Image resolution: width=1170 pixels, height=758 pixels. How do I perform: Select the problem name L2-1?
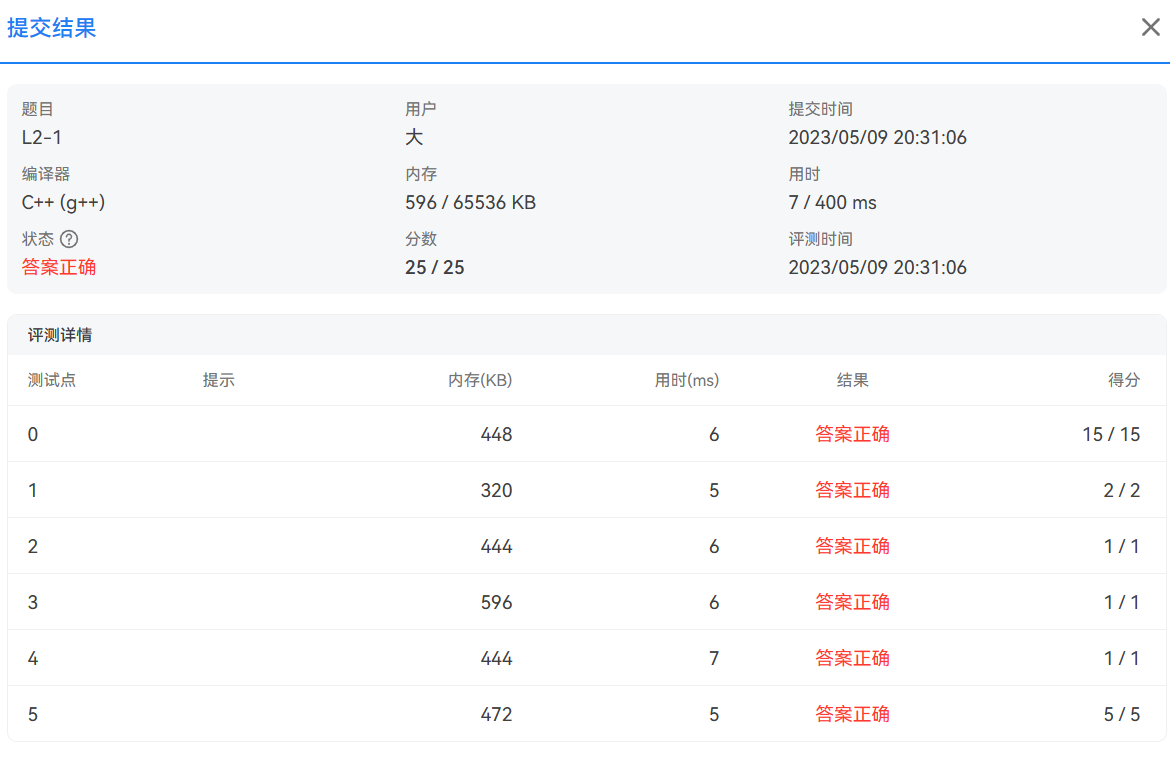(x=42, y=138)
